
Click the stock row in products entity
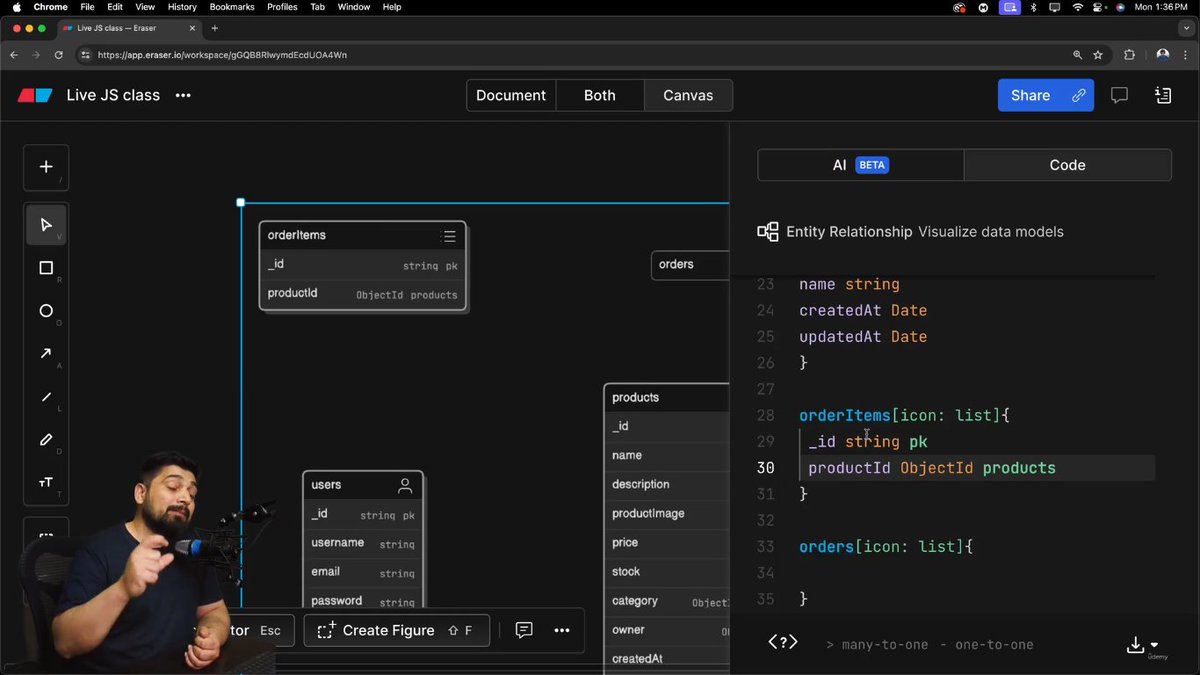coord(667,572)
